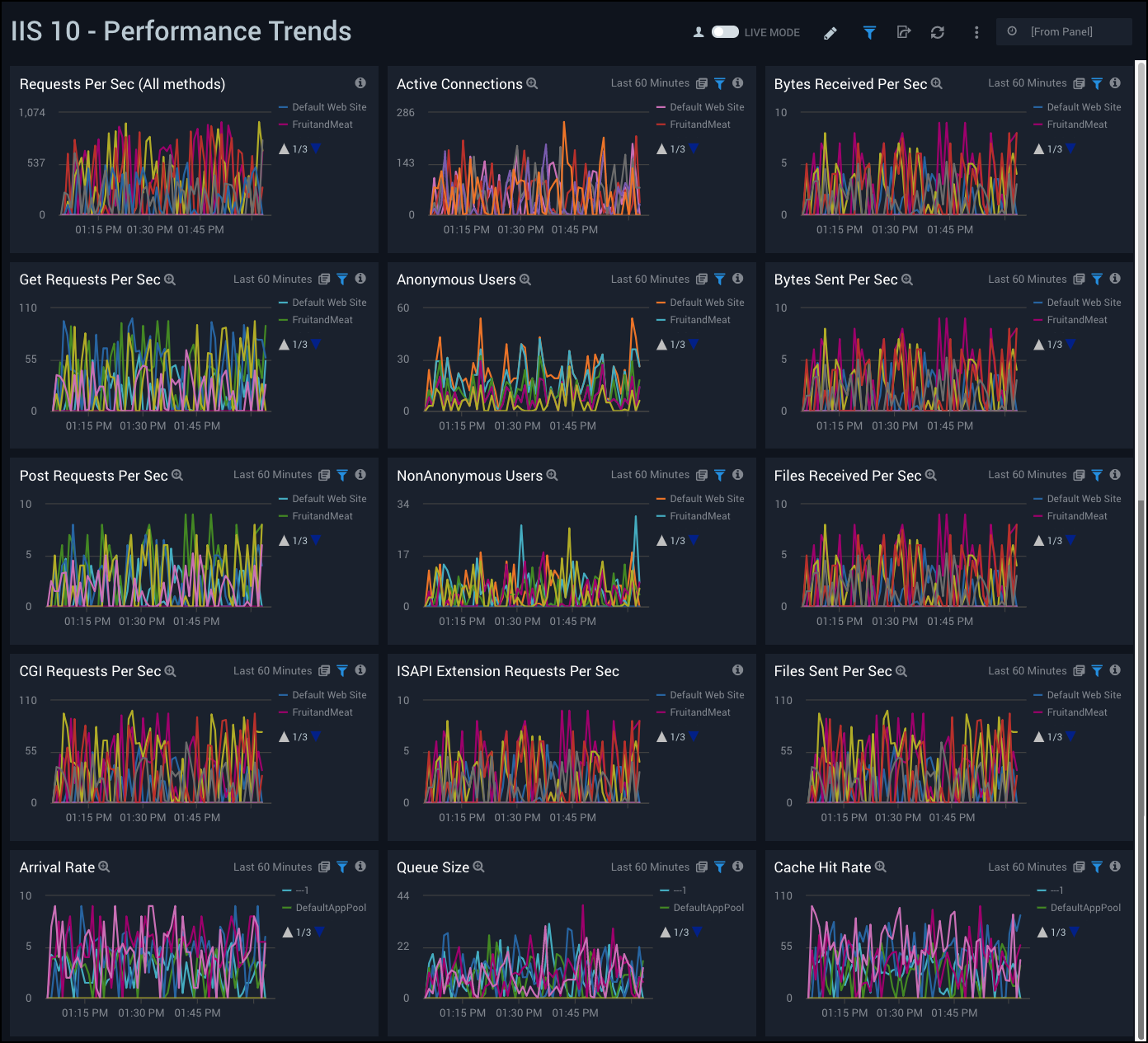This screenshot has width=1148, height=1043.
Task: Go to previous legend page in Cache Hit Rate panel
Action: 1042,933
